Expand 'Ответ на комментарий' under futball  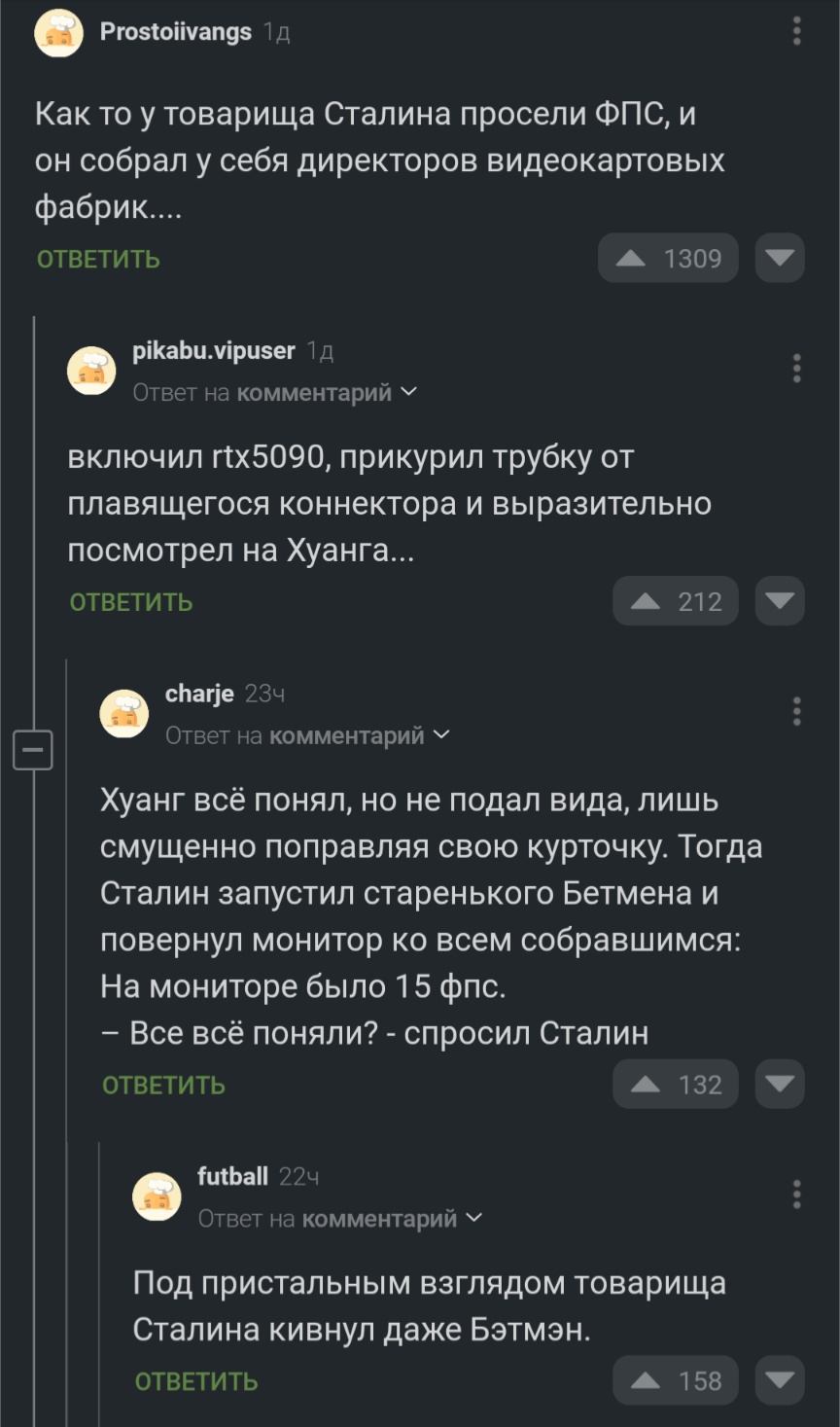coord(340,1218)
